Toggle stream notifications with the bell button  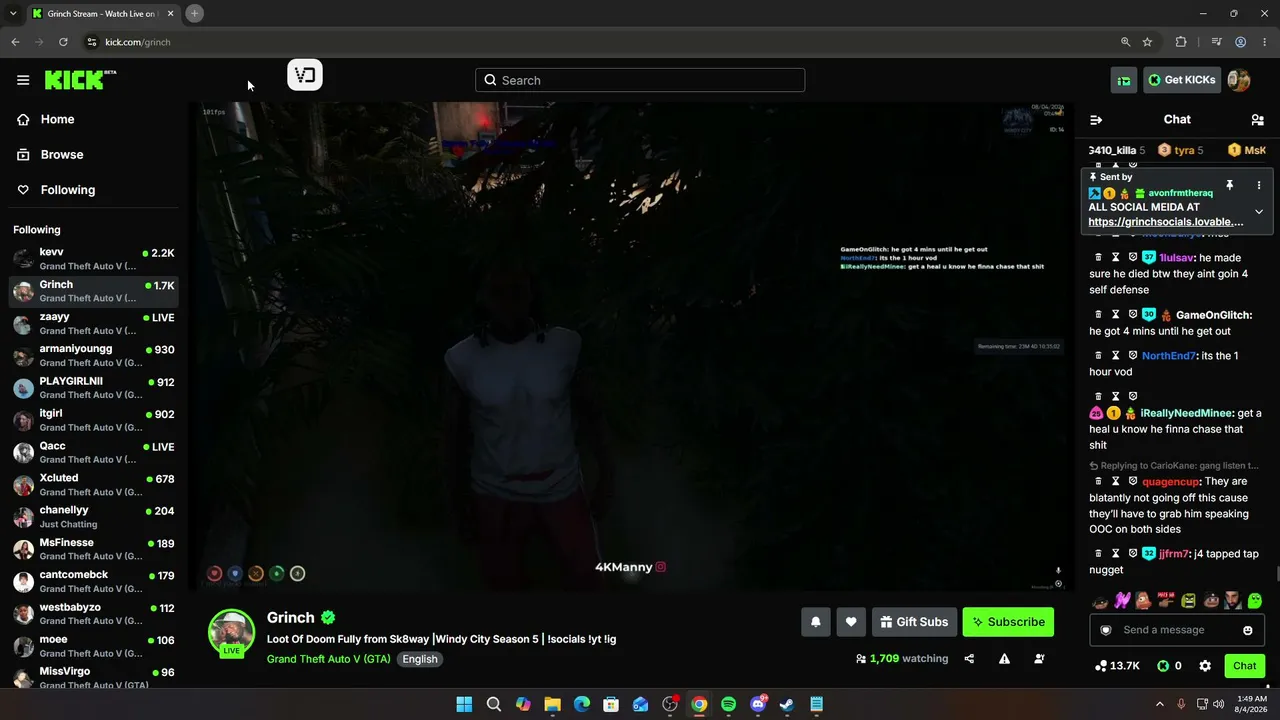[816, 622]
